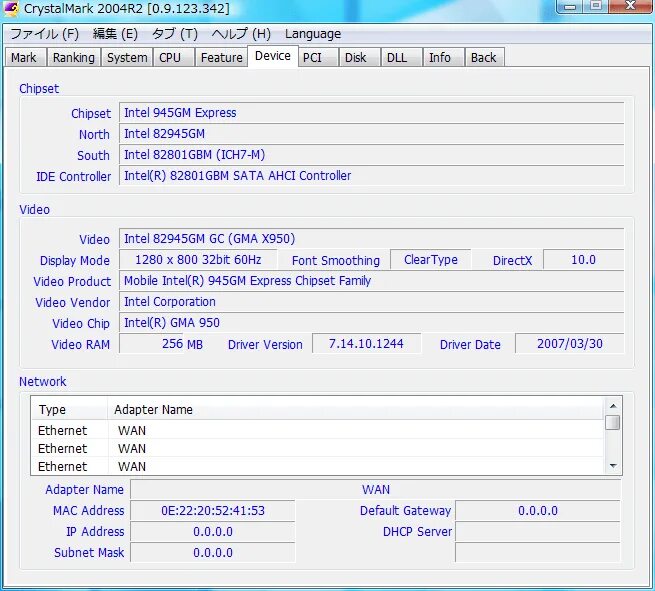
Task: Click the ClearType font smoothing field
Action: pos(431,260)
